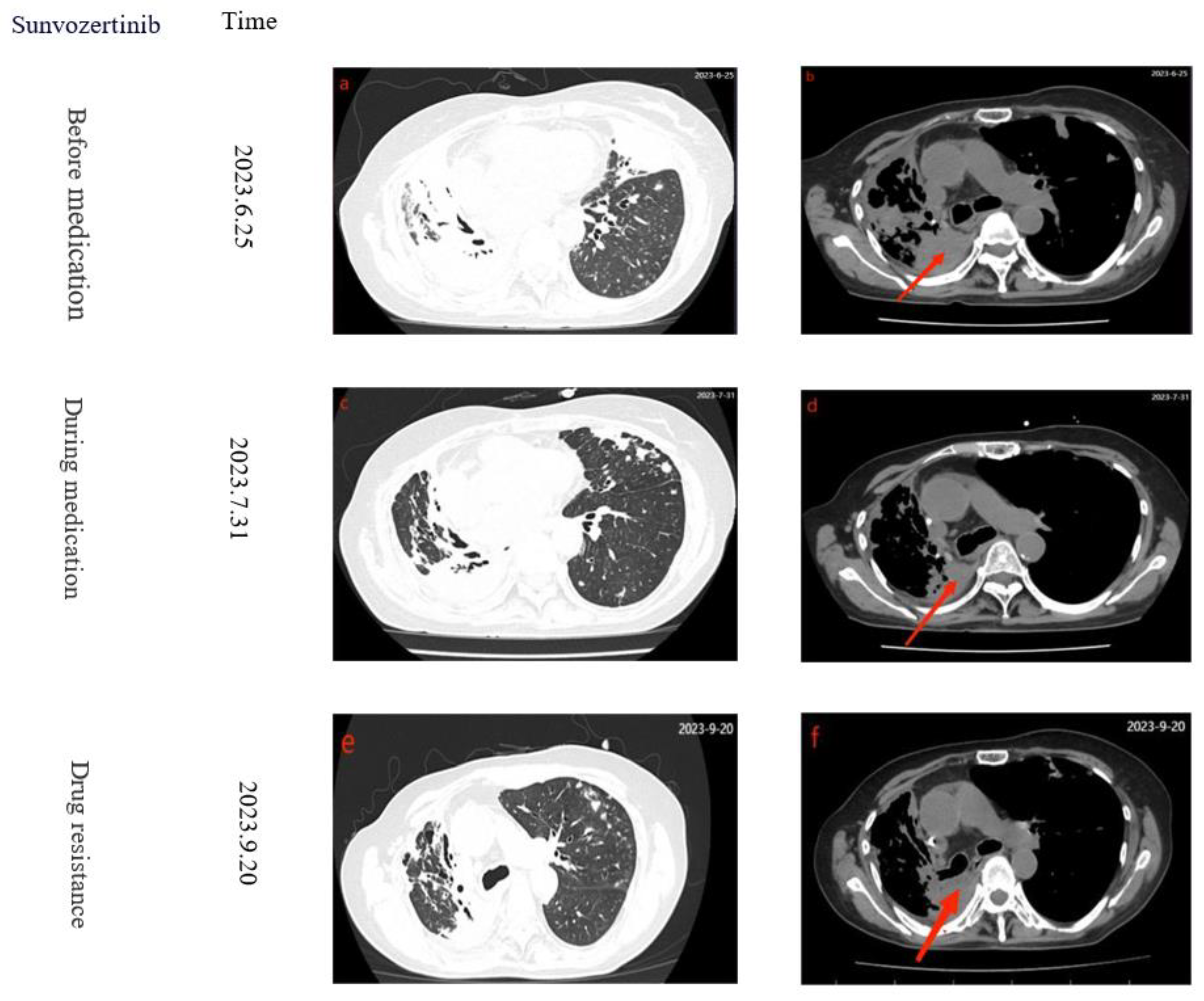
Task: Click red letter a label
Action: pos(344,84)
